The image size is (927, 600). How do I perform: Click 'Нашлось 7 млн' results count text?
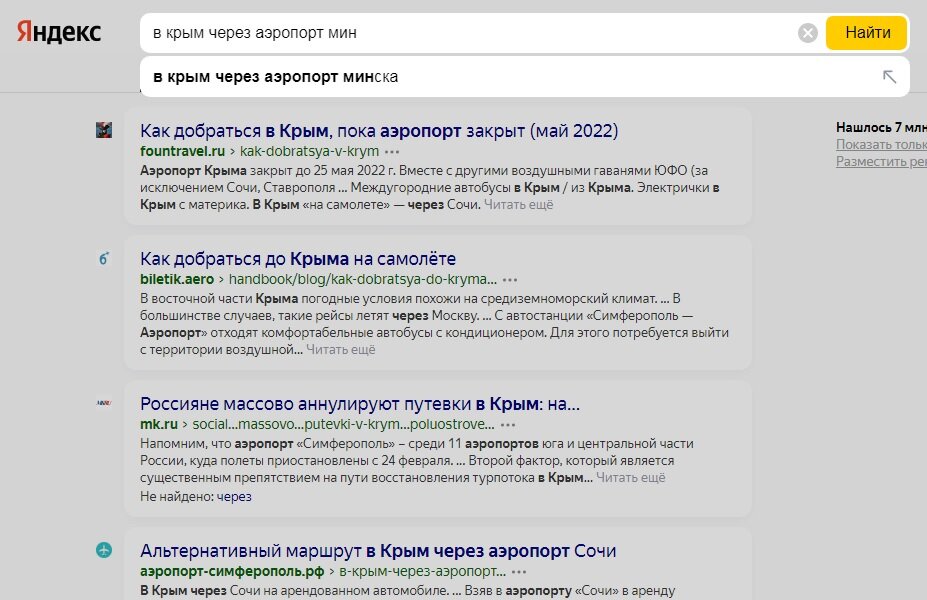coord(881,128)
